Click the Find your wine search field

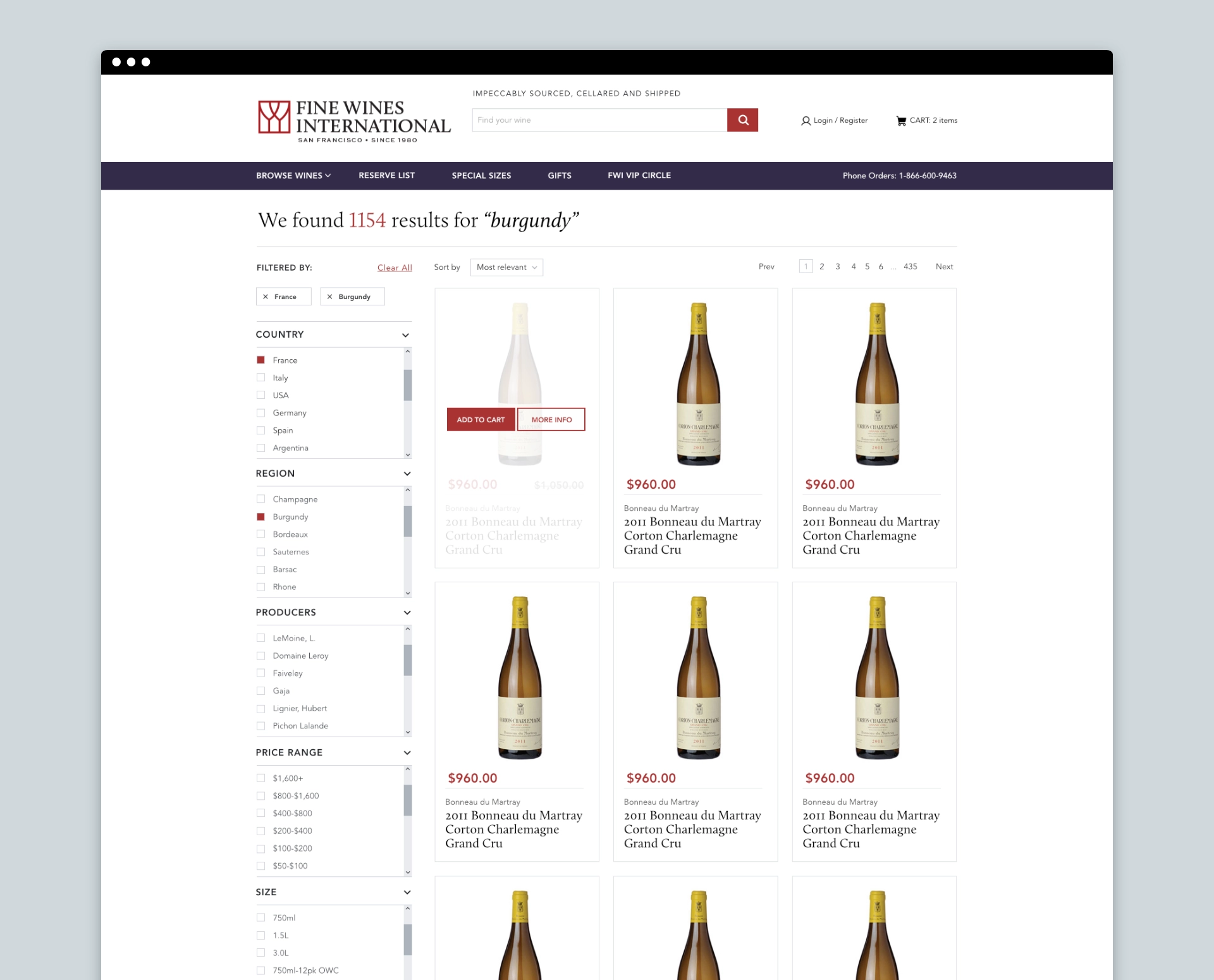tap(599, 120)
